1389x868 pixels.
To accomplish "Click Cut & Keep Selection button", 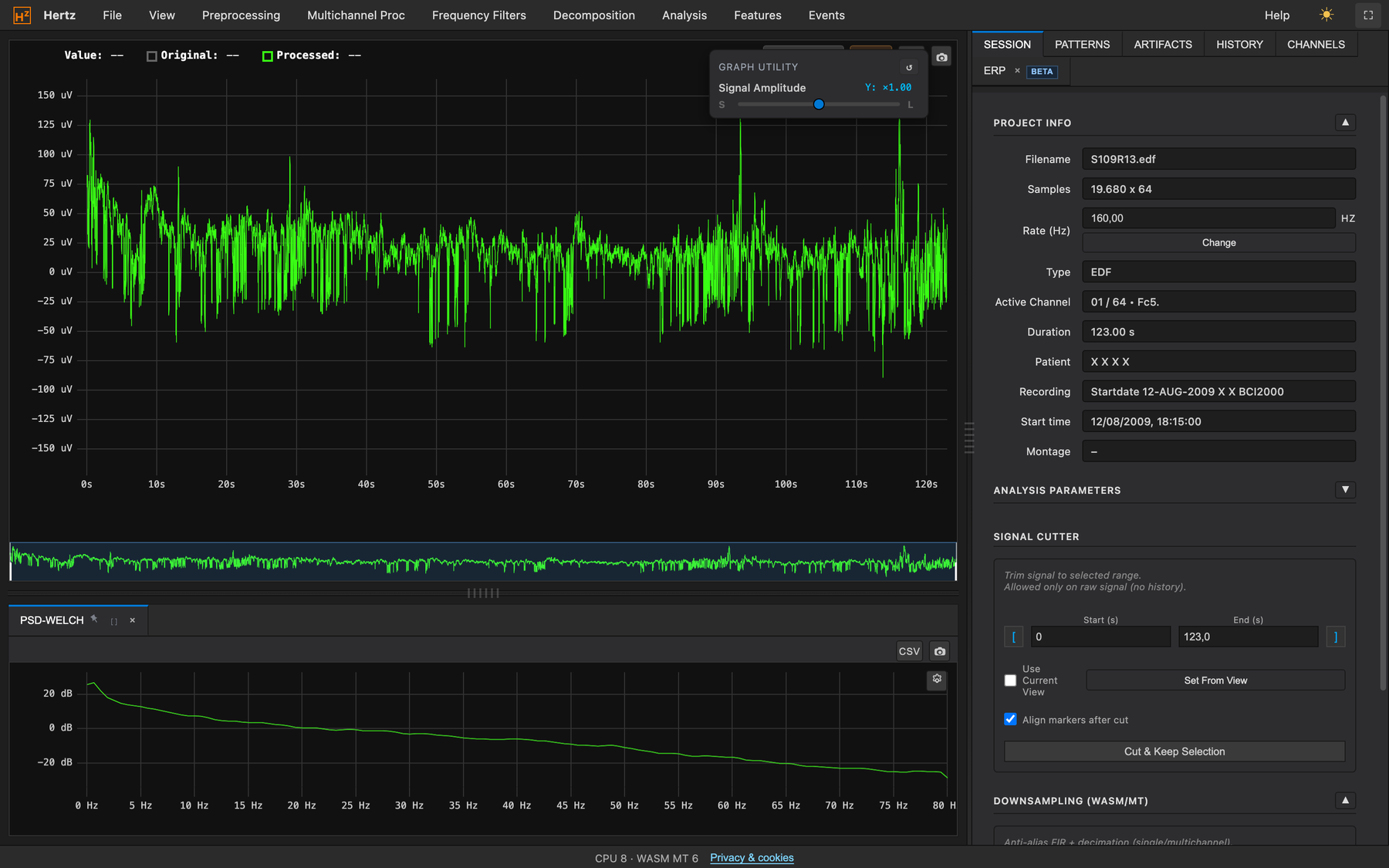I will (1174, 751).
